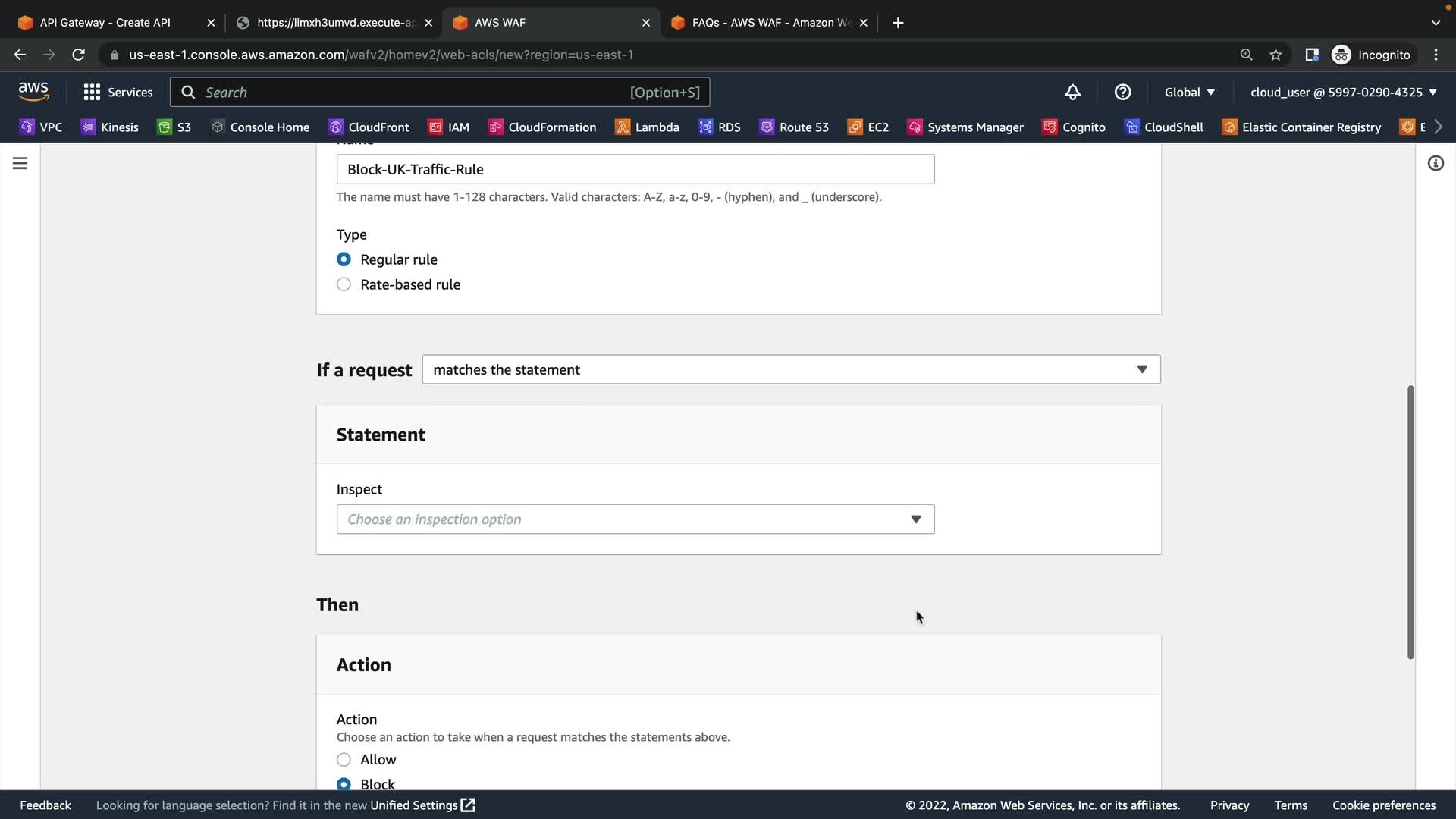
Task: Open the CloudShell shortcut in favorites bar
Action: tap(1164, 127)
